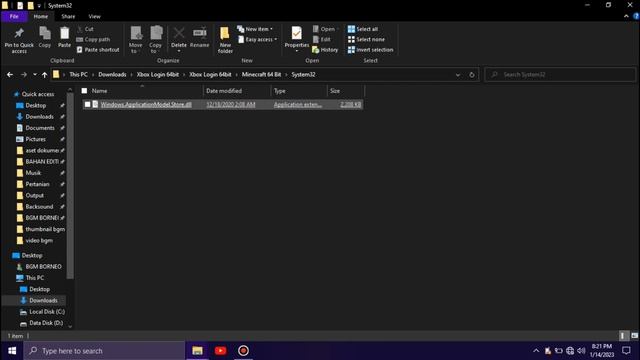Open the Quick Access Toolbar dropdown
This screenshot has width=640, height=360.
[39, 6]
